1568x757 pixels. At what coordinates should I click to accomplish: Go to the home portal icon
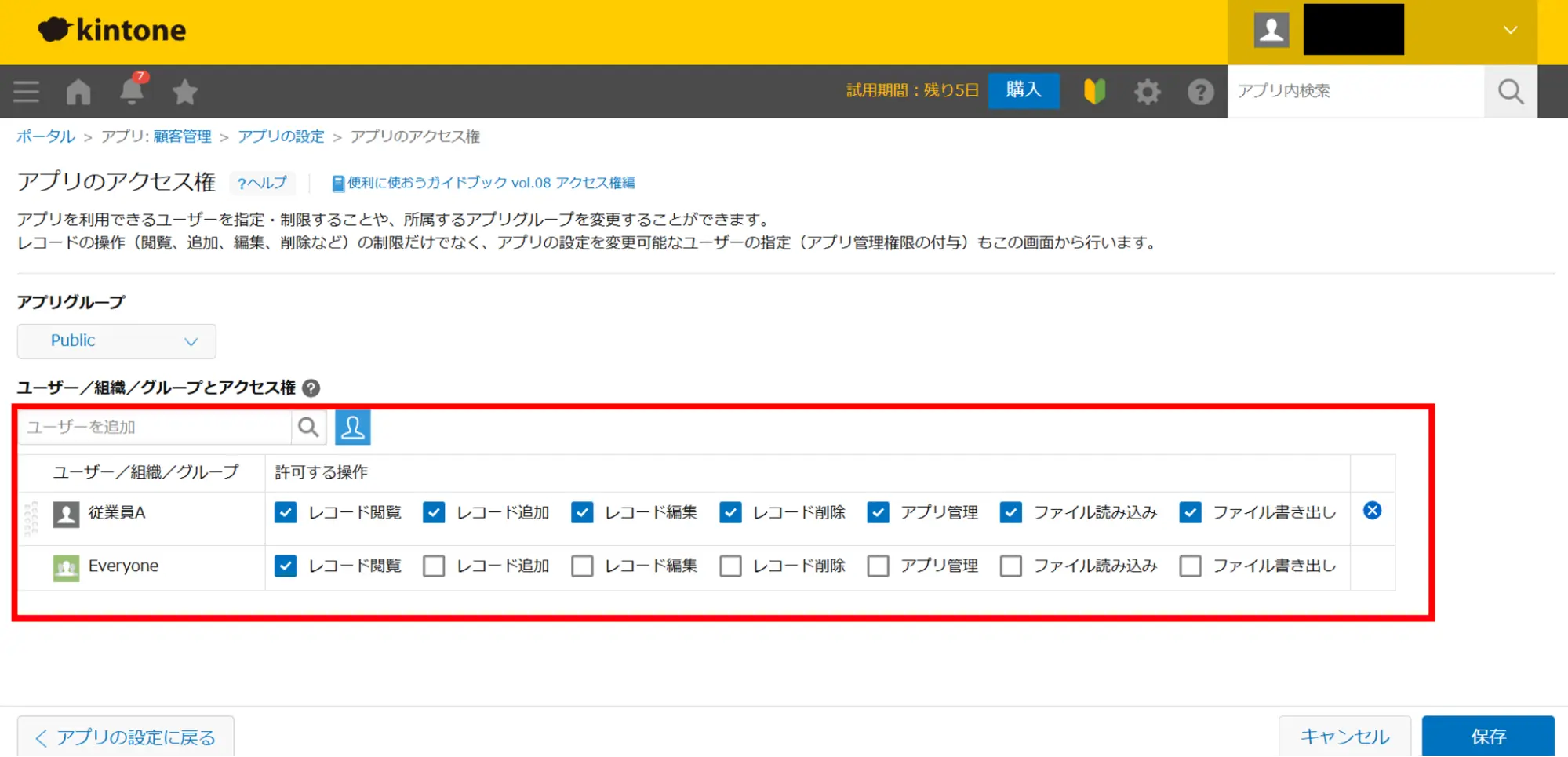click(x=78, y=92)
